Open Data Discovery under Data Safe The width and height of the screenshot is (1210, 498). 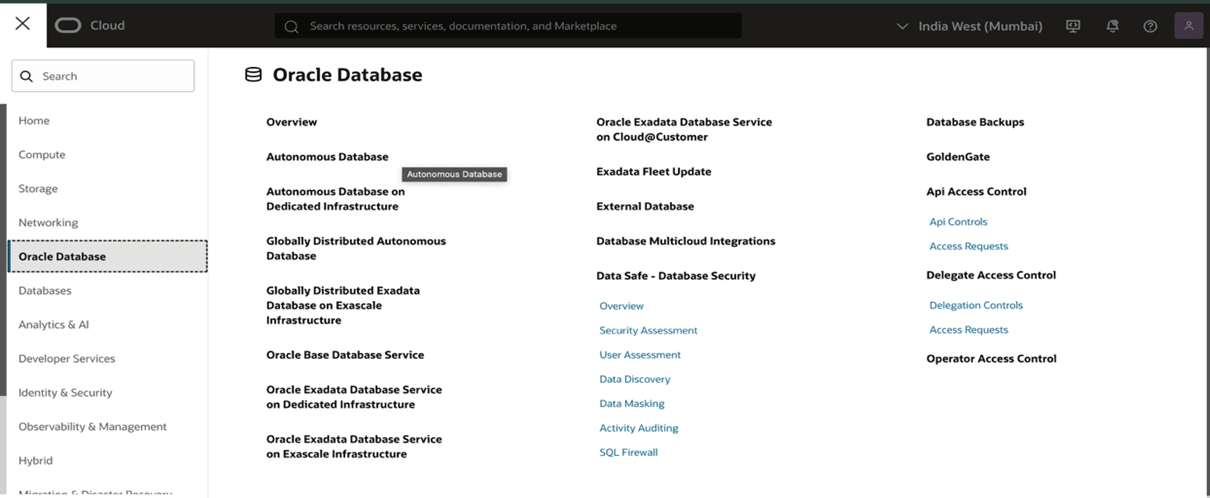point(635,379)
